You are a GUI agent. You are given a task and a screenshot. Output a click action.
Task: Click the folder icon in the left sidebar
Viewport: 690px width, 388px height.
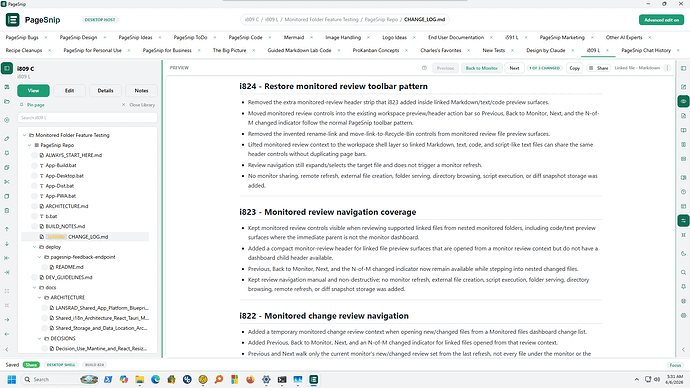point(7,102)
